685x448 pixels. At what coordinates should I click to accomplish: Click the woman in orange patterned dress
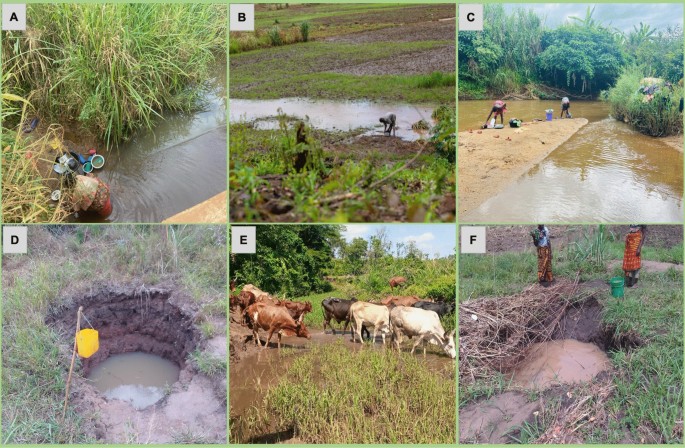(x=633, y=255)
